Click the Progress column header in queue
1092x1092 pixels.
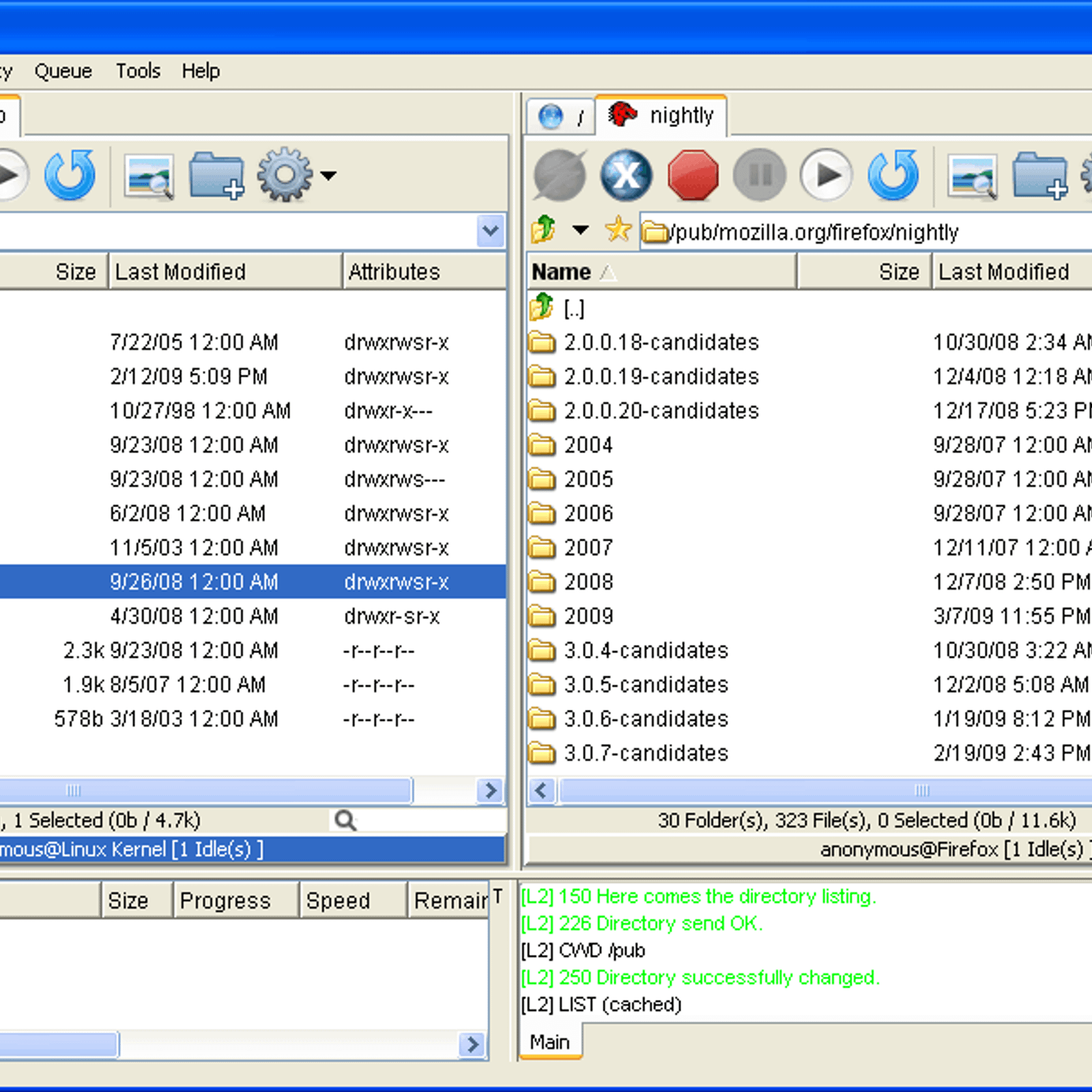(x=235, y=900)
